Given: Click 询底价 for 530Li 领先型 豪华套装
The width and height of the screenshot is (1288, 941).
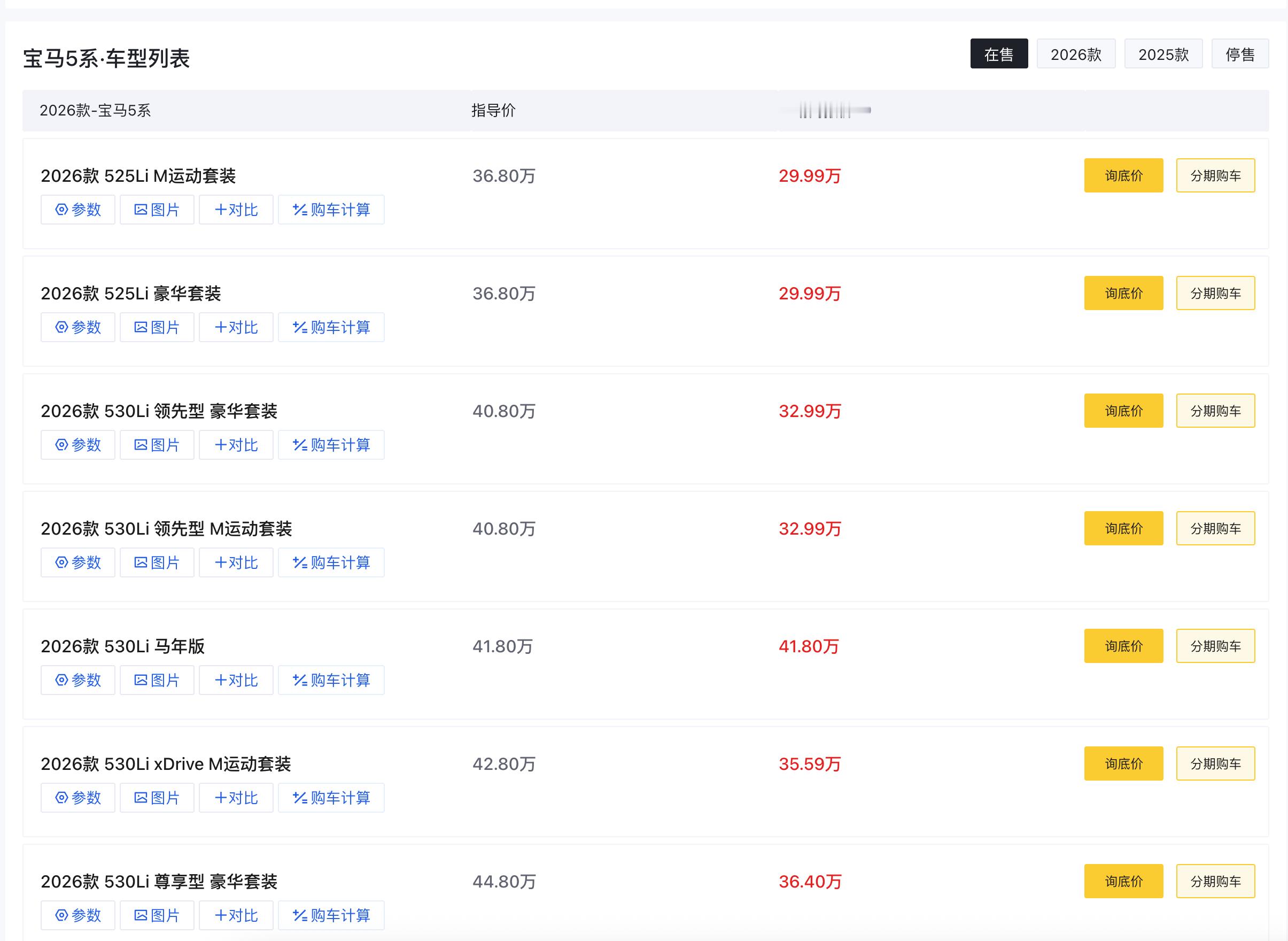Looking at the screenshot, I should pos(1123,411).
